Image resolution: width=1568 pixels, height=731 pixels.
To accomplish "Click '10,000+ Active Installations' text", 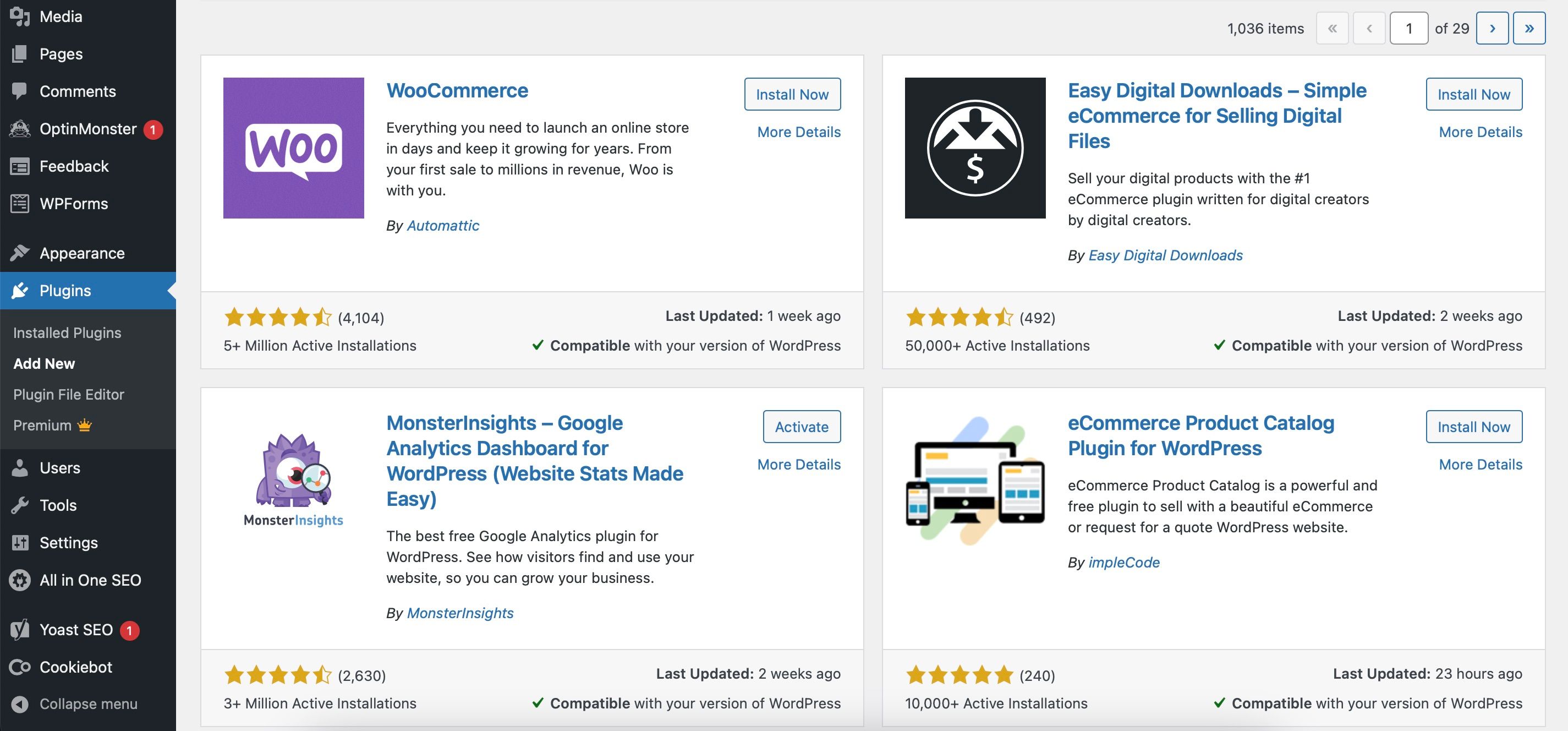I will [x=996, y=703].
